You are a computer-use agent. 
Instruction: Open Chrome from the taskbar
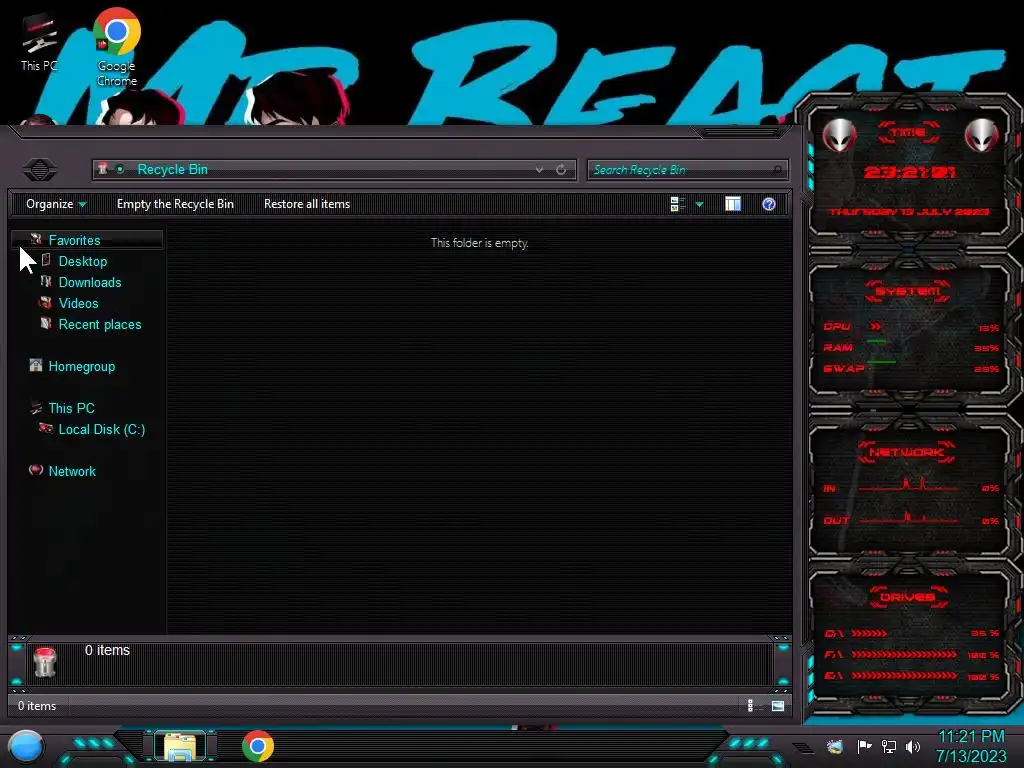click(x=258, y=746)
